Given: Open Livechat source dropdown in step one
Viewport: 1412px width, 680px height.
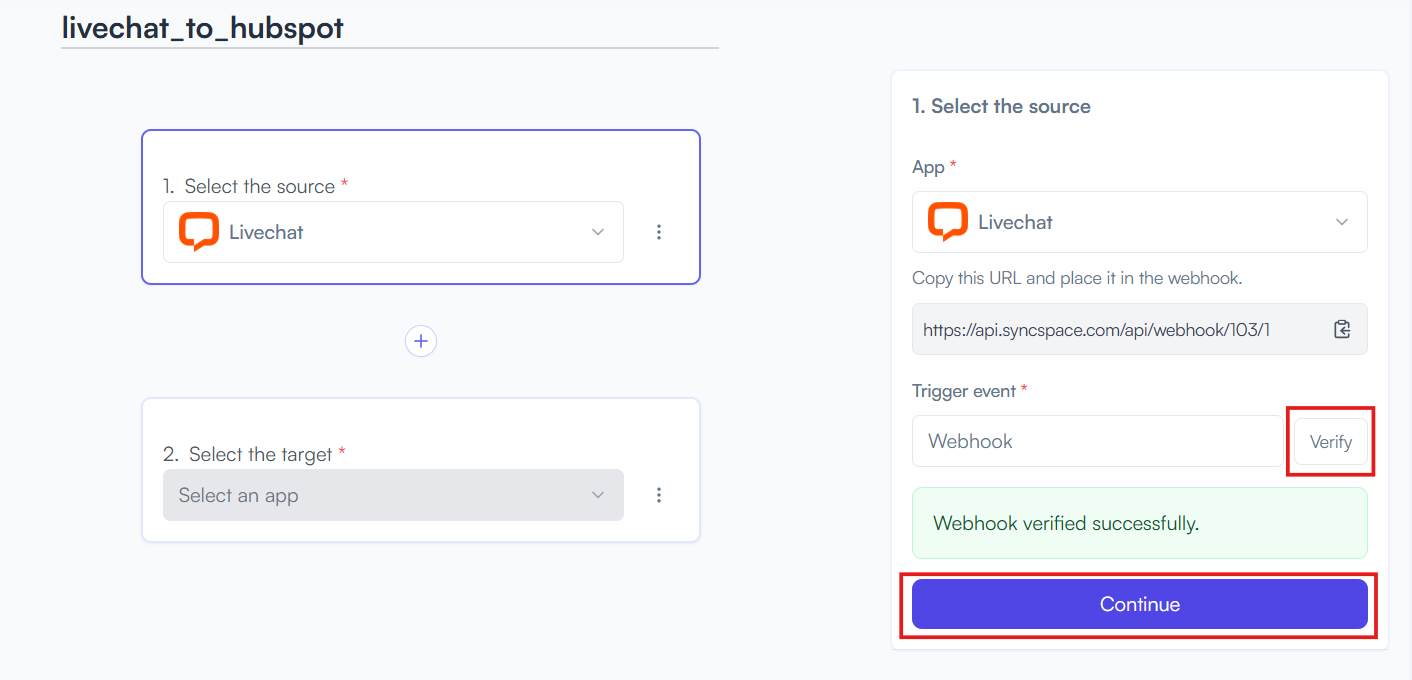Looking at the screenshot, I should coord(393,232).
